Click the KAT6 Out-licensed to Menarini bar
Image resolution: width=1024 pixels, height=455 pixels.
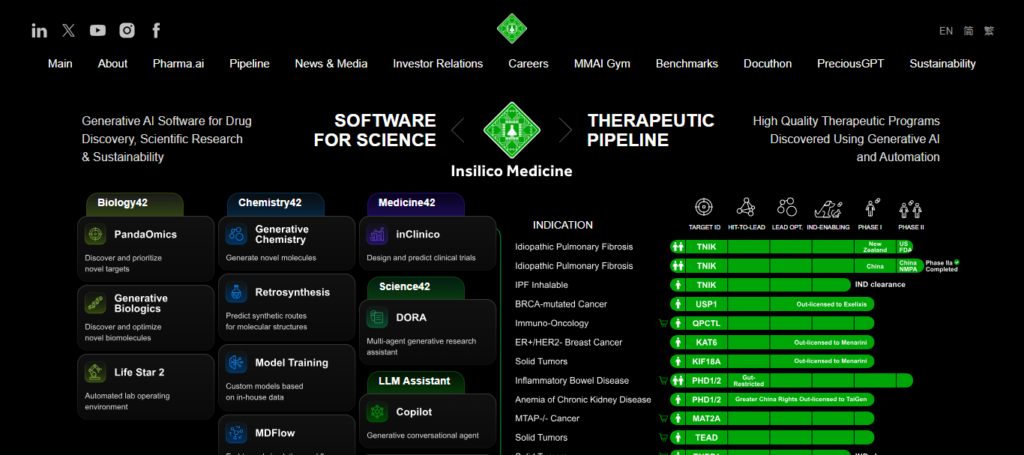pos(772,342)
